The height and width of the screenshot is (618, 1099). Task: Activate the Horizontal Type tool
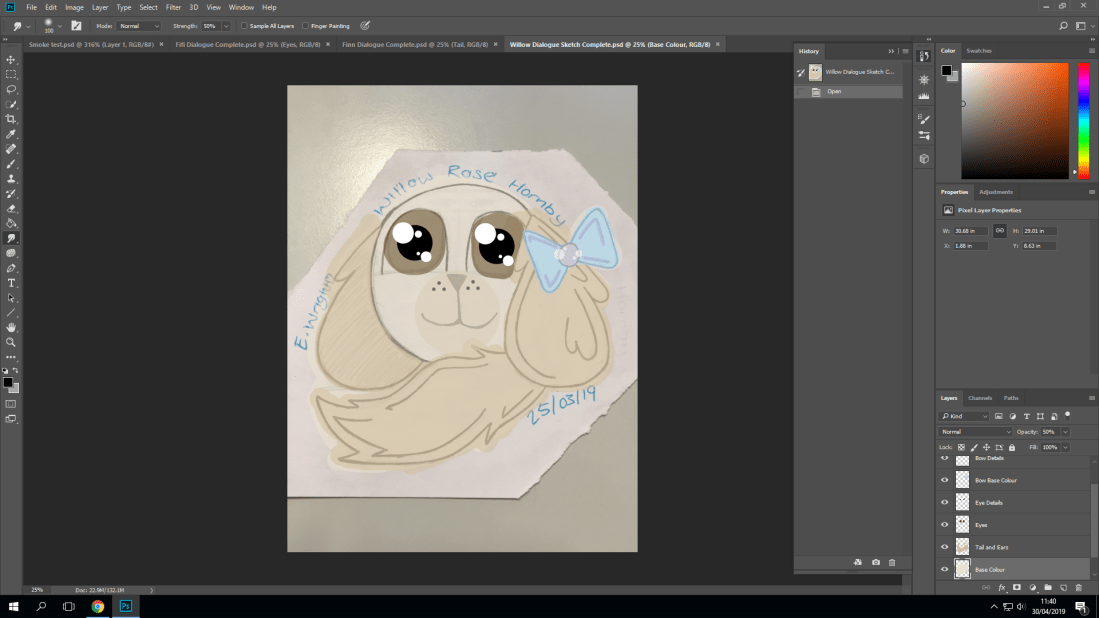point(11,283)
